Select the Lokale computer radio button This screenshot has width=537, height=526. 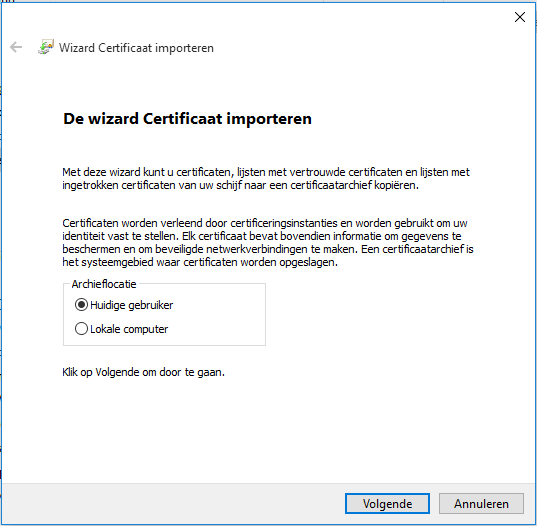(x=81, y=329)
